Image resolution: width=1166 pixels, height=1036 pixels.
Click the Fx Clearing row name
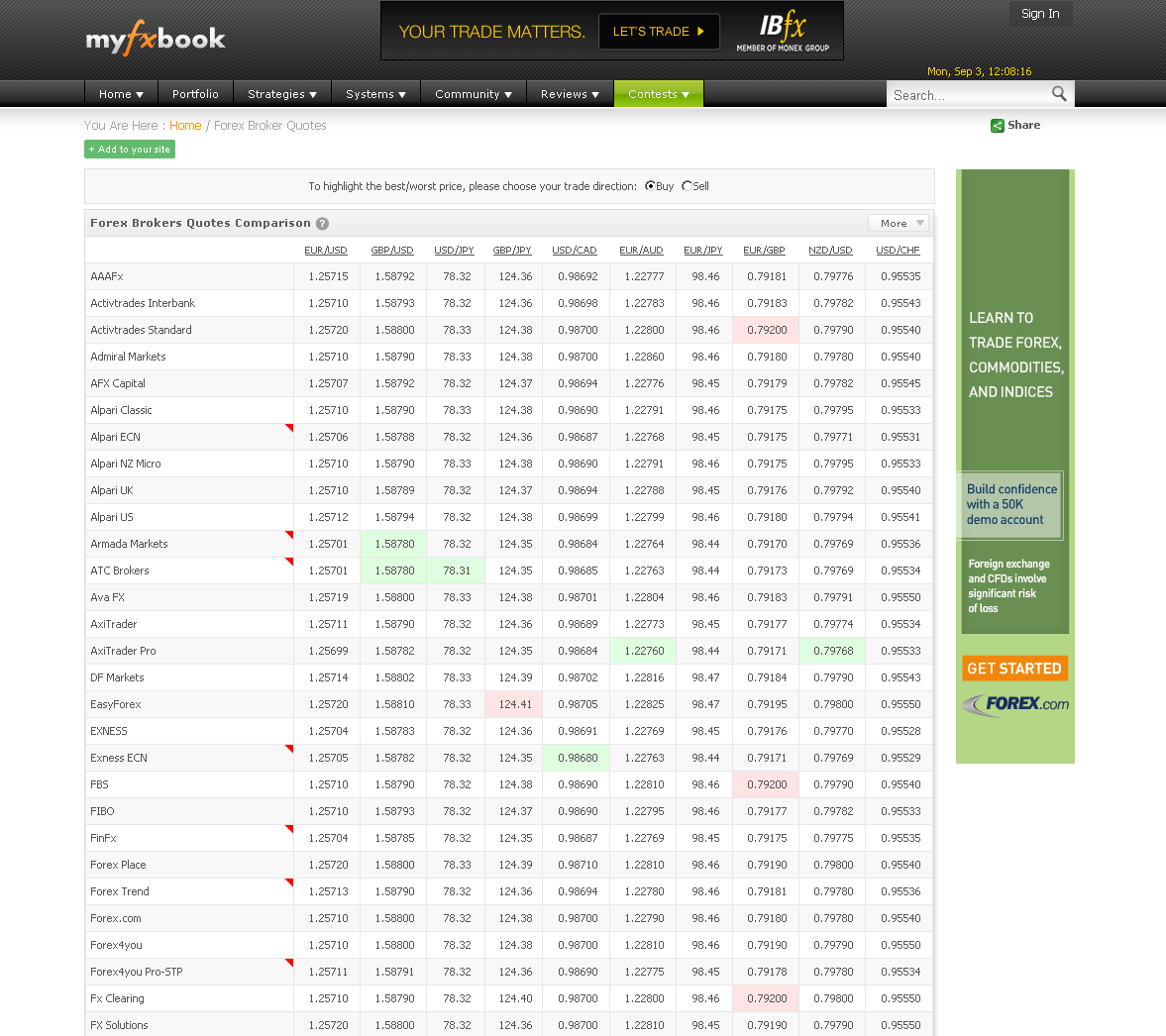tap(118, 998)
